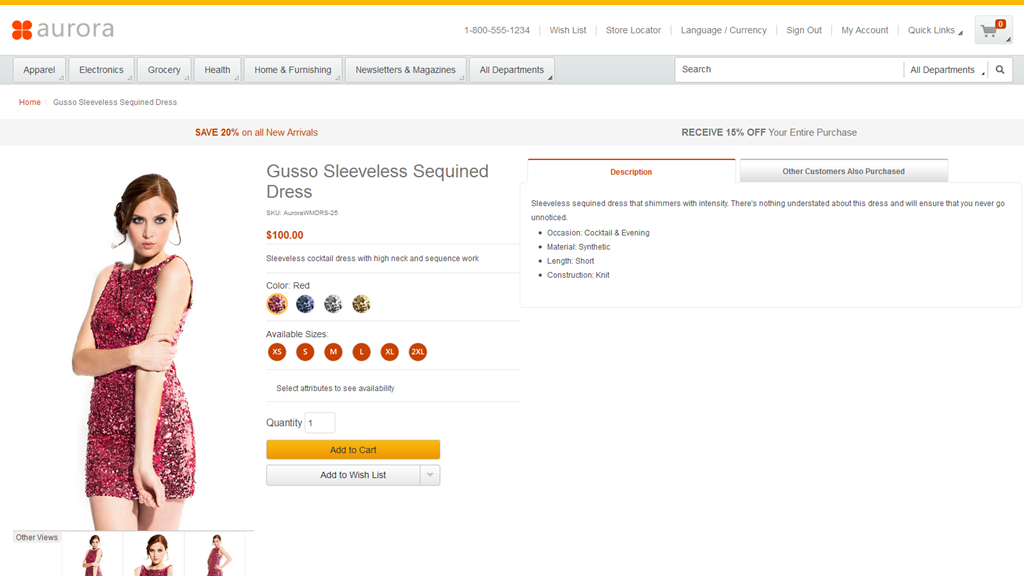Select the Red color swatch
Screen dimensions: 1024x576
click(277, 304)
